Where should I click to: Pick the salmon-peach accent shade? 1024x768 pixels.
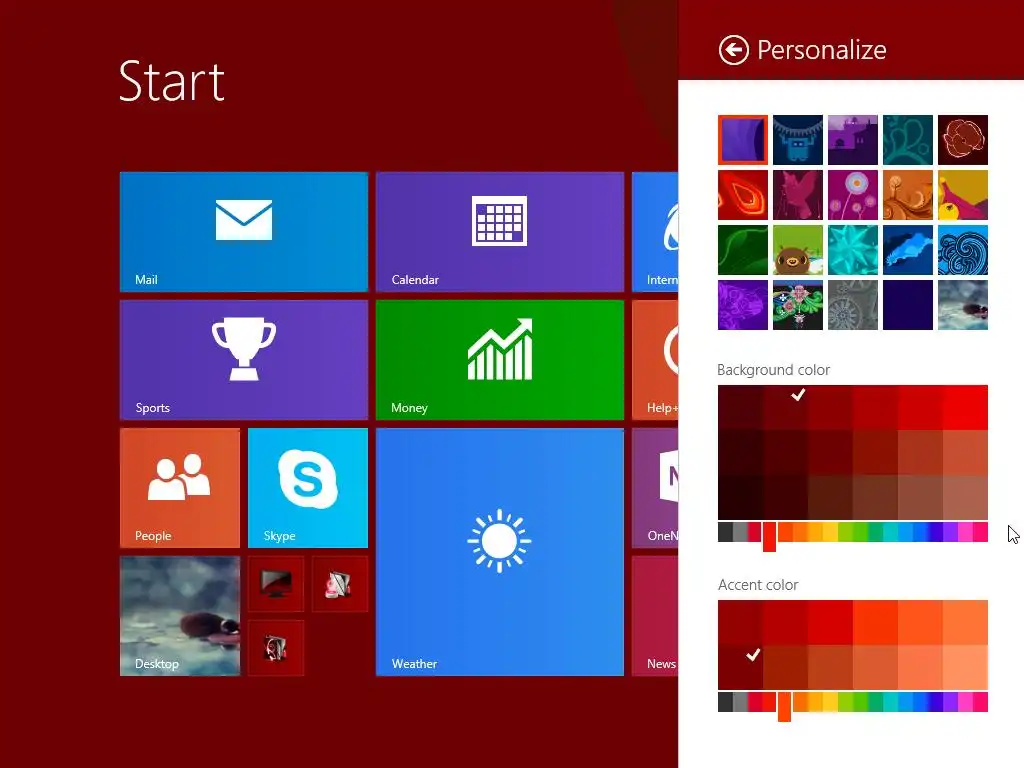point(965,667)
